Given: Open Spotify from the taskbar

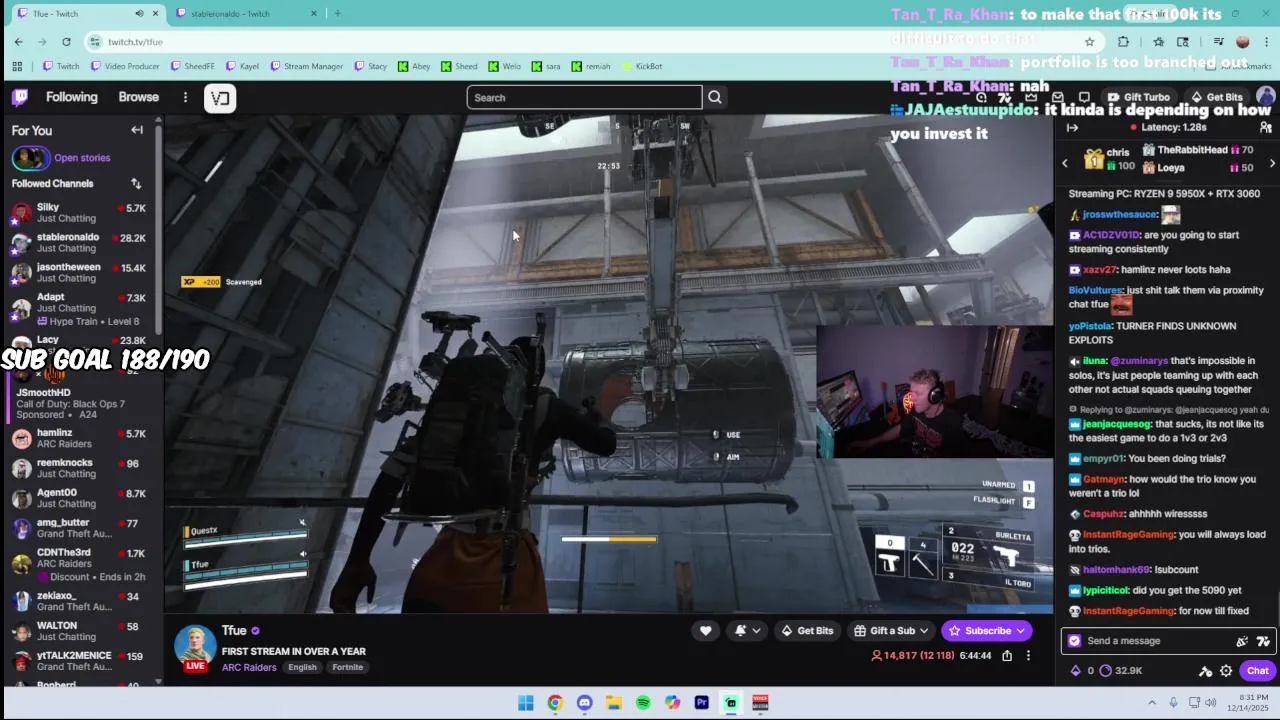Looking at the screenshot, I should pyautogui.click(x=643, y=703).
